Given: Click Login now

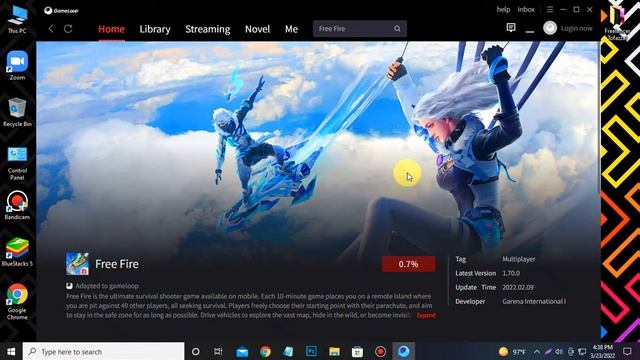Looking at the screenshot, I should coord(576,28).
